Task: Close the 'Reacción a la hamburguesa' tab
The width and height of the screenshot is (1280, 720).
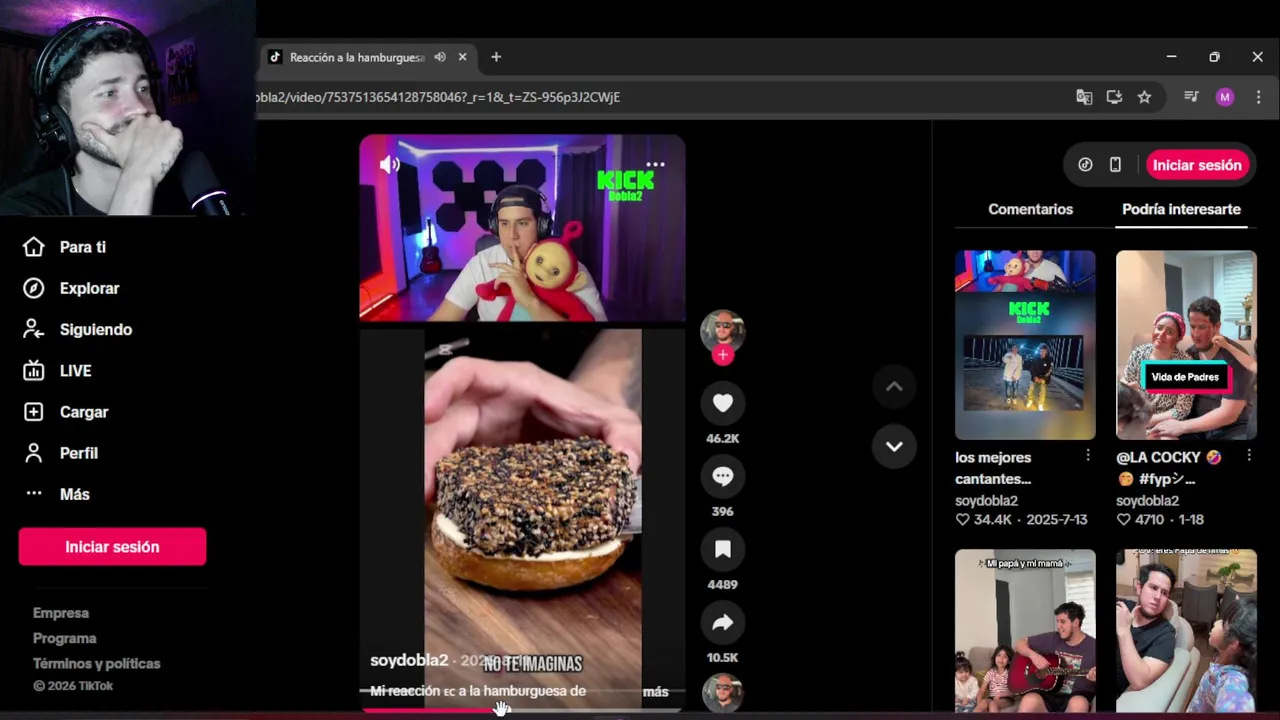Action: pyautogui.click(x=462, y=57)
